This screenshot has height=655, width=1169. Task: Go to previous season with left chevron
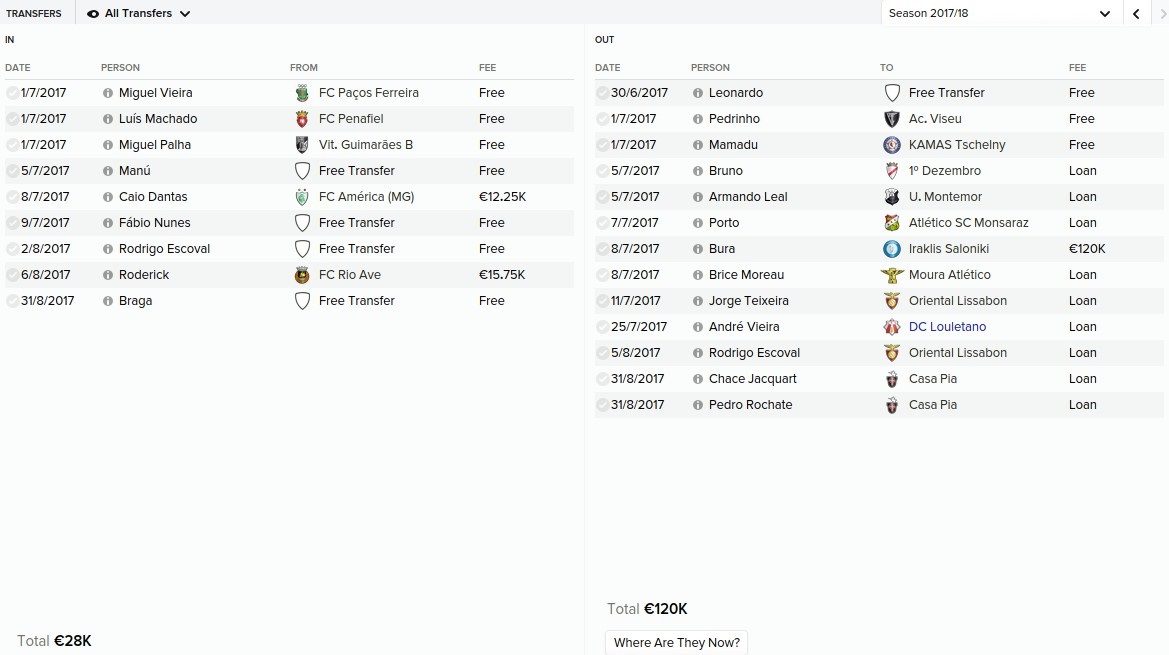pos(1136,13)
